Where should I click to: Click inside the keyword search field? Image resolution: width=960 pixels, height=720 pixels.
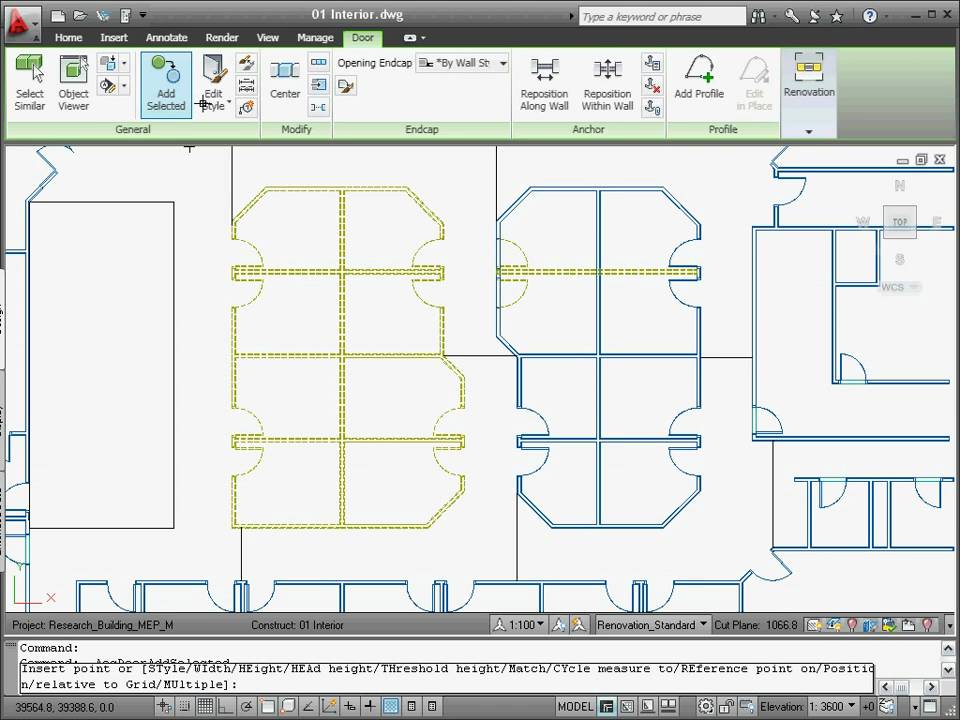tap(660, 15)
